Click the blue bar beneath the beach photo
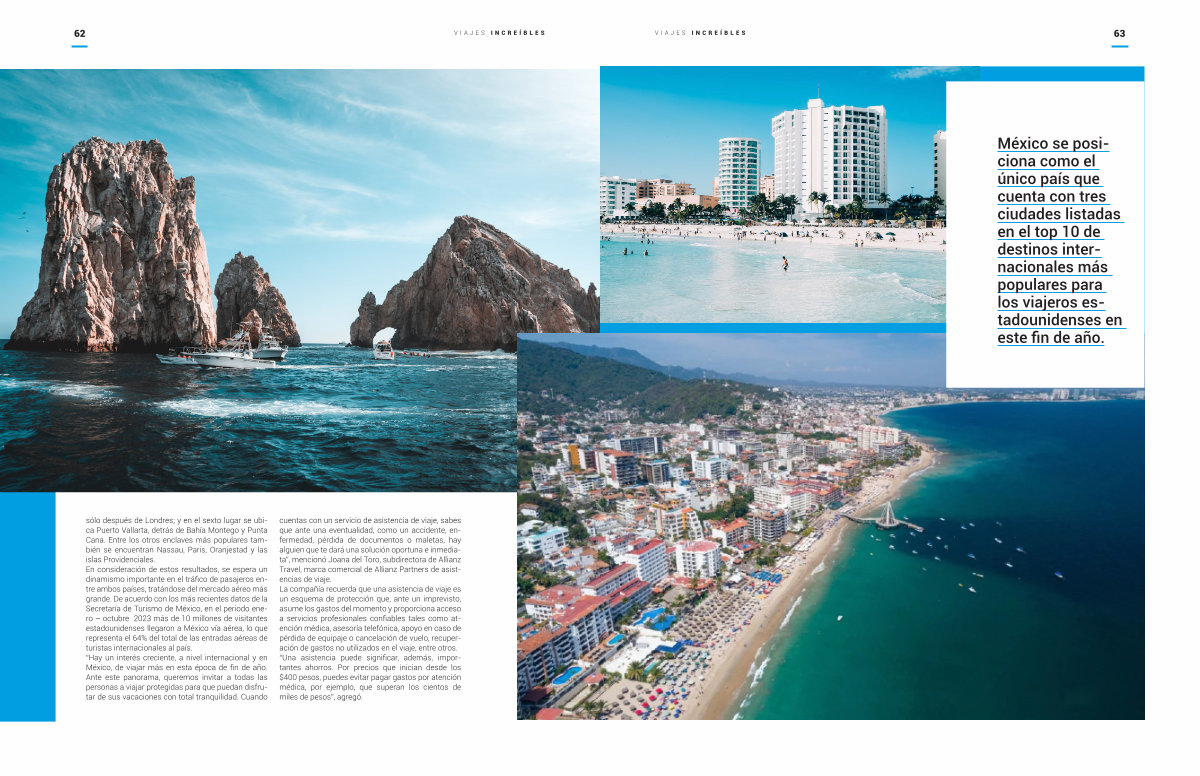This screenshot has height=776, width=1200. click(x=770, y=328)
